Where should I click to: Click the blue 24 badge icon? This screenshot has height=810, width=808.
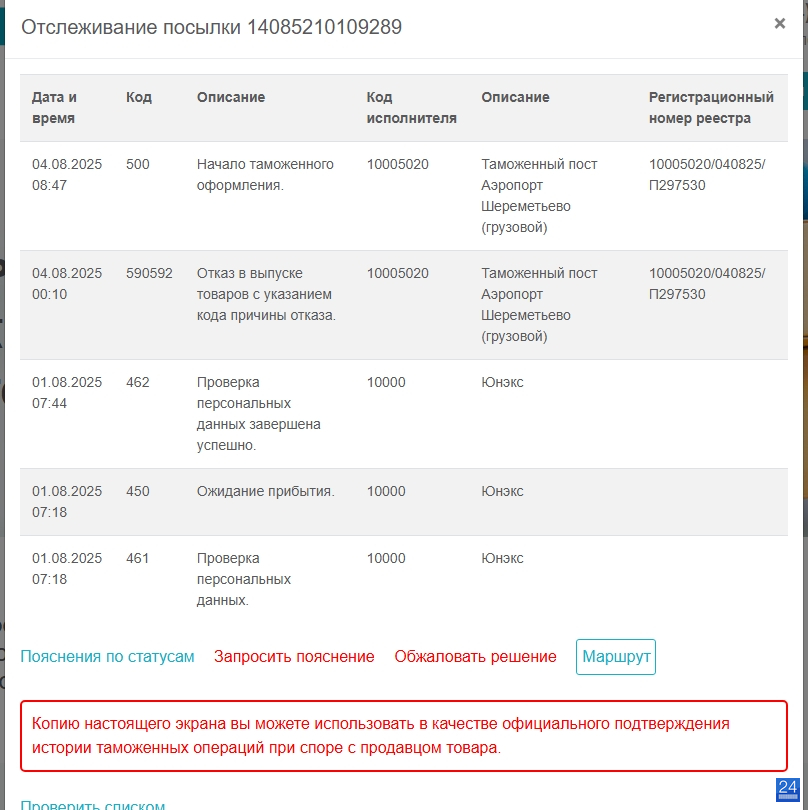click(x=787, y=787)
